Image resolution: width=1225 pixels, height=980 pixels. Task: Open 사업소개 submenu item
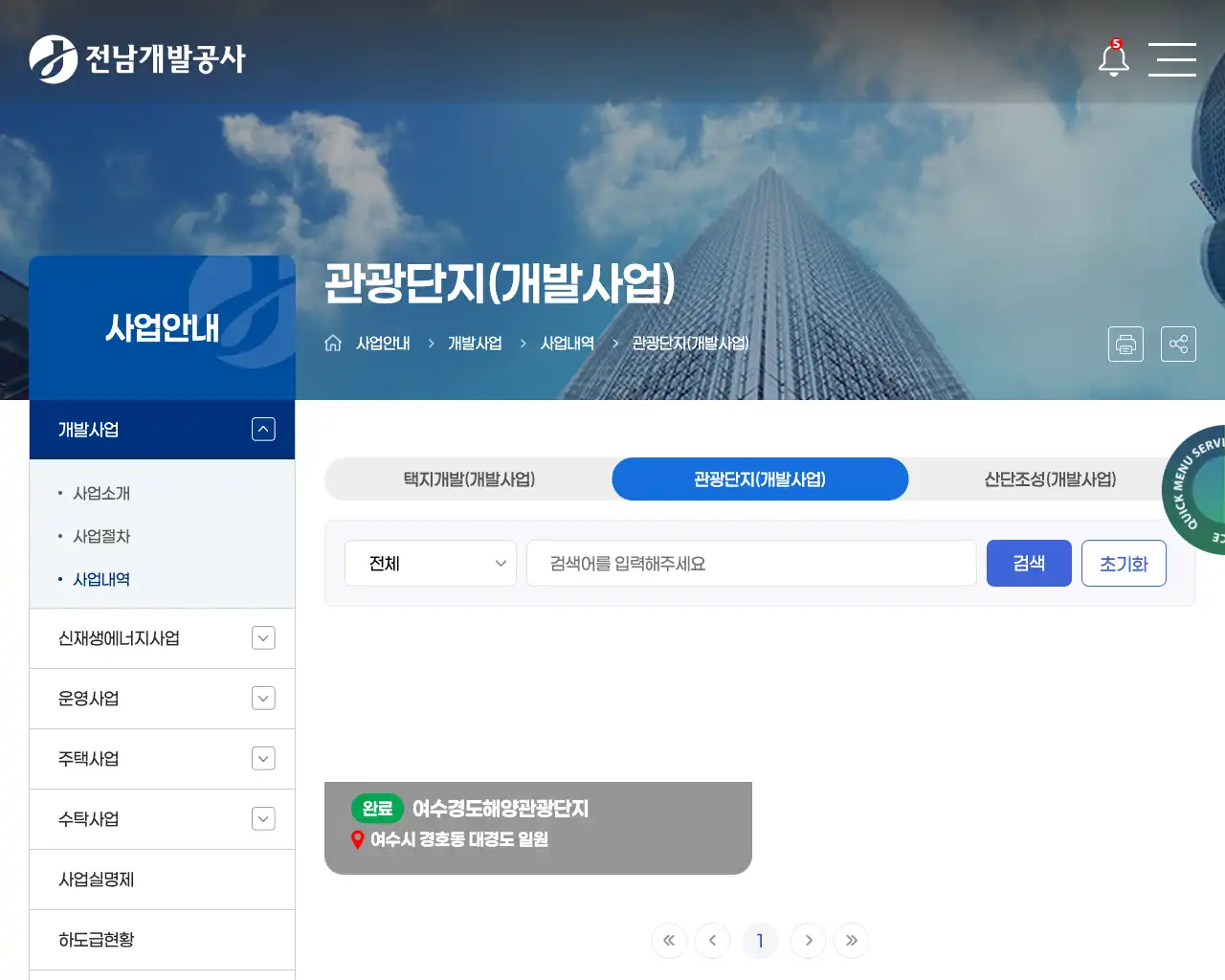coord(101,493)
